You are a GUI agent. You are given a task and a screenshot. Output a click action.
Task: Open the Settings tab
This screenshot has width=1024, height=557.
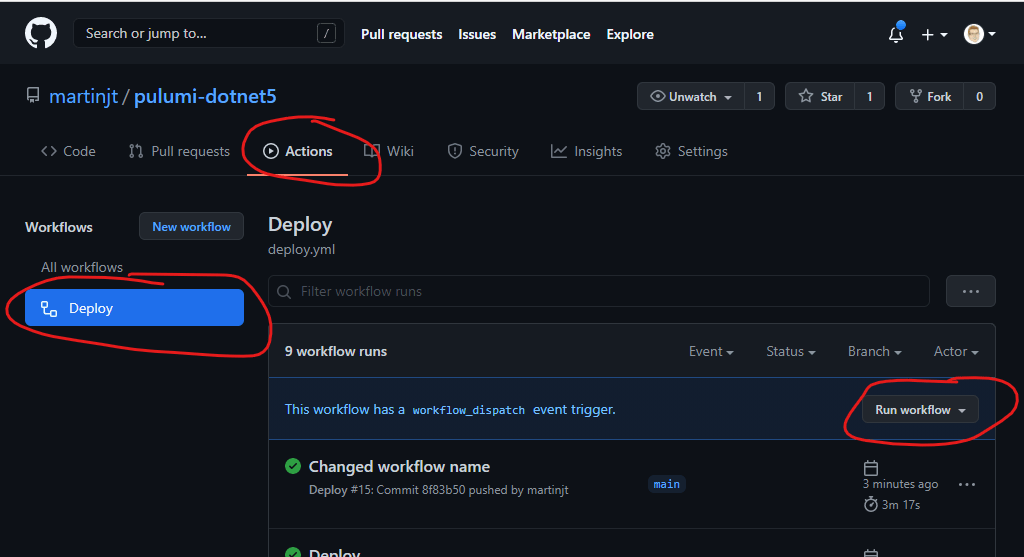(x=691, y=151)
